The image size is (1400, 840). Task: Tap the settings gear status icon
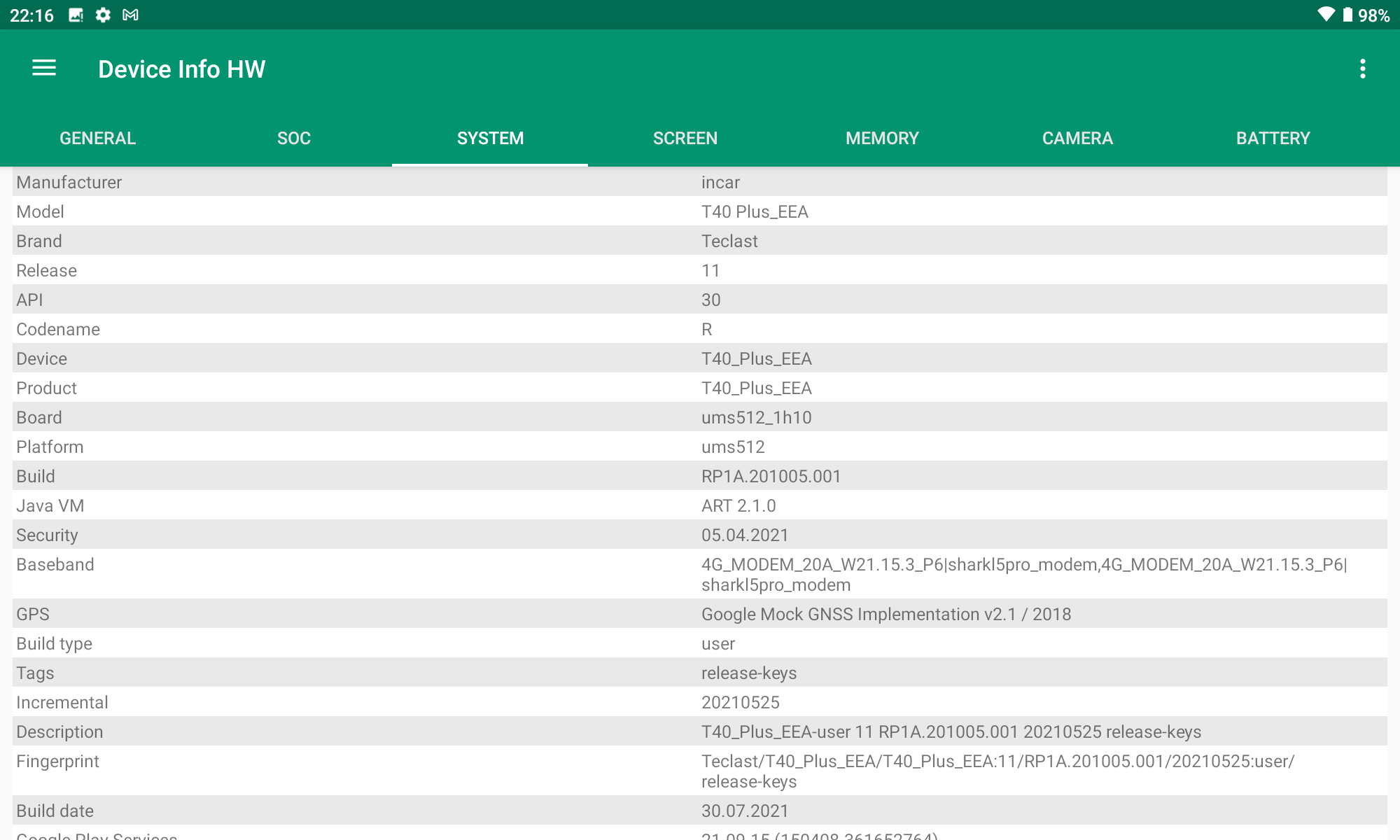pyautogui.click(x=103, y=15)
